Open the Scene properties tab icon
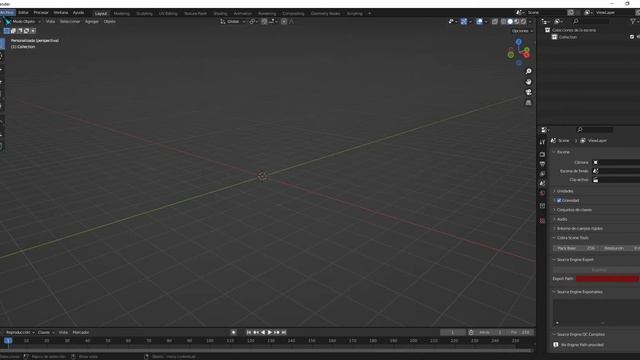This screenshot has width=640, height=360. (542, 184)
